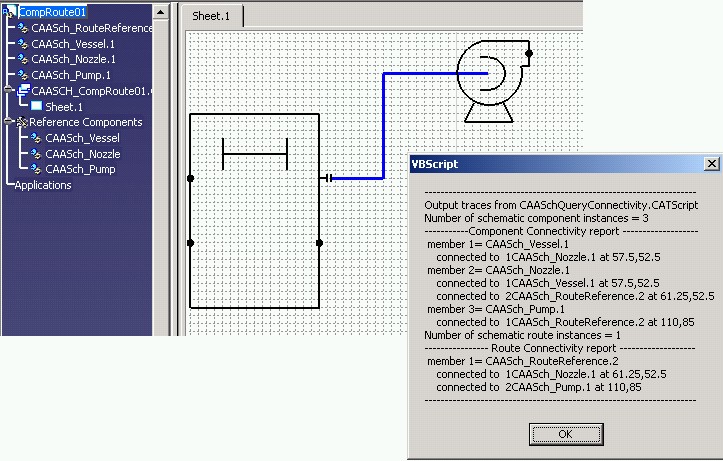
Task: Click the reference CAASch_Nozzle icon
Action: pyautogui.click(x=36, y=154)
